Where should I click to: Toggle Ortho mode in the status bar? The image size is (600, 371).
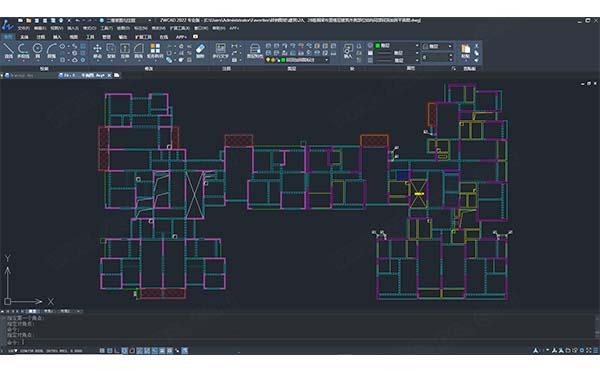(117, 350)
